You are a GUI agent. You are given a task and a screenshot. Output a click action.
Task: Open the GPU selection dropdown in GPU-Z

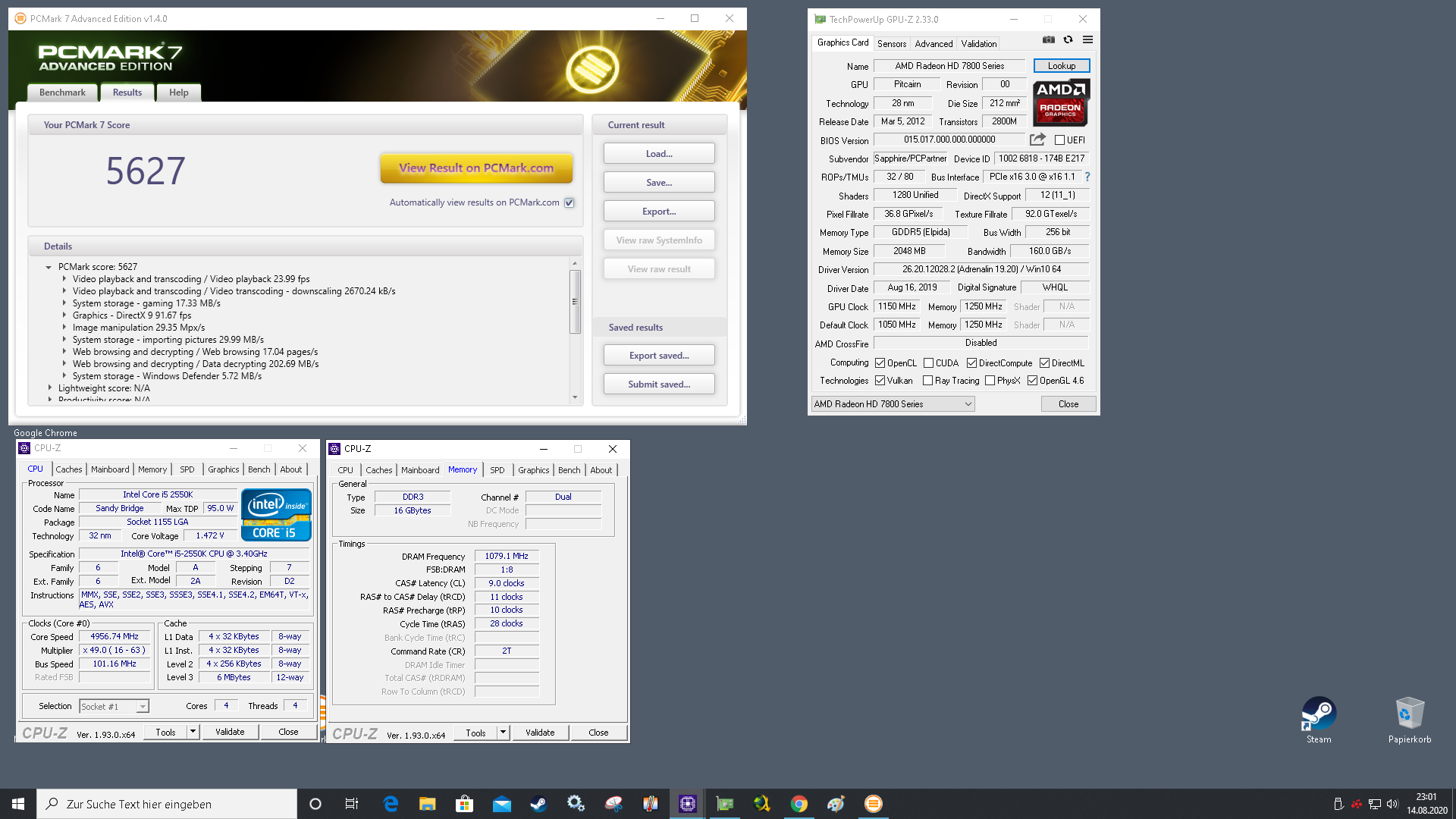click(x=893, y=404)
